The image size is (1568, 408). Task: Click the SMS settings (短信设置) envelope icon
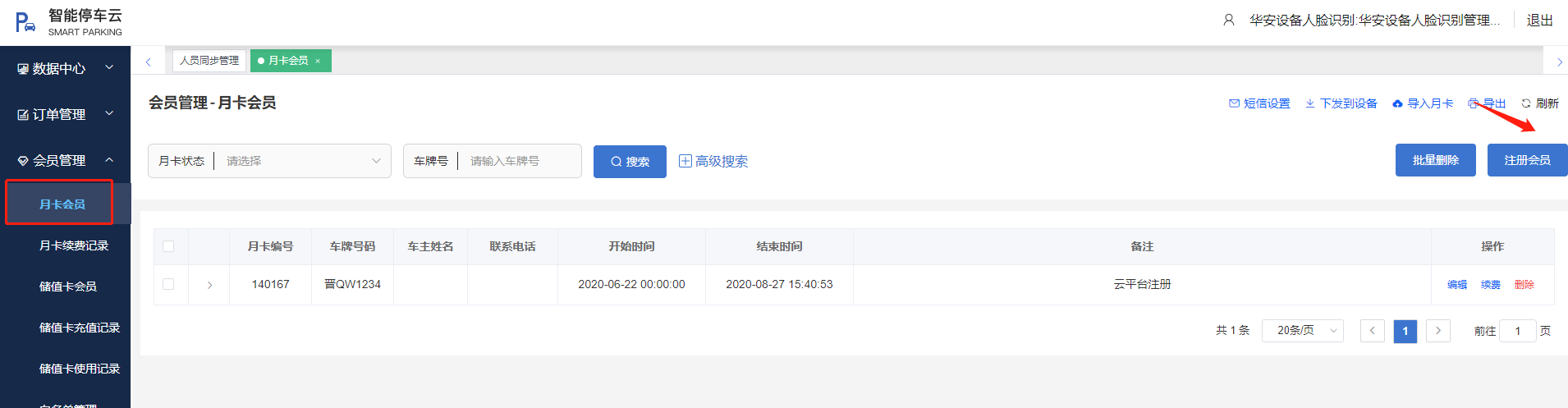pos(1234,103)
